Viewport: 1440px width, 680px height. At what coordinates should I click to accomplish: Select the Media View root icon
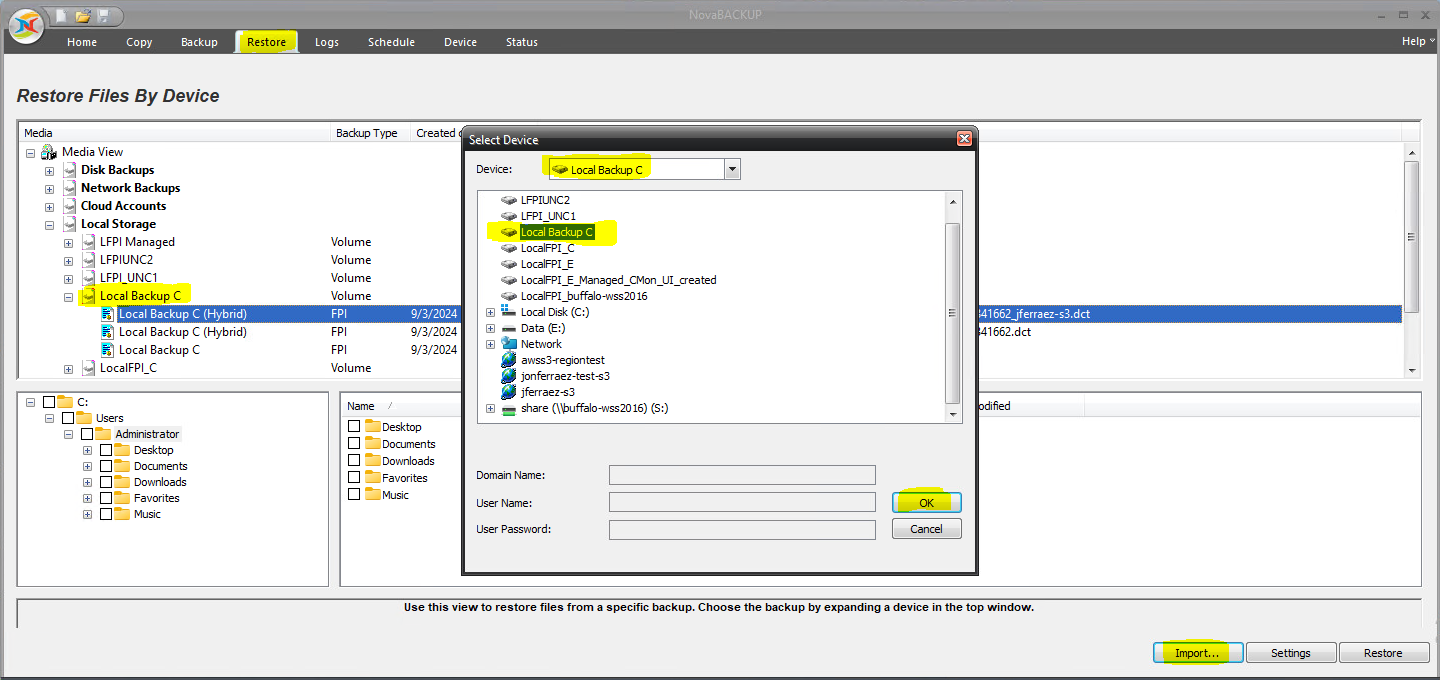click(x=49, y=152)
